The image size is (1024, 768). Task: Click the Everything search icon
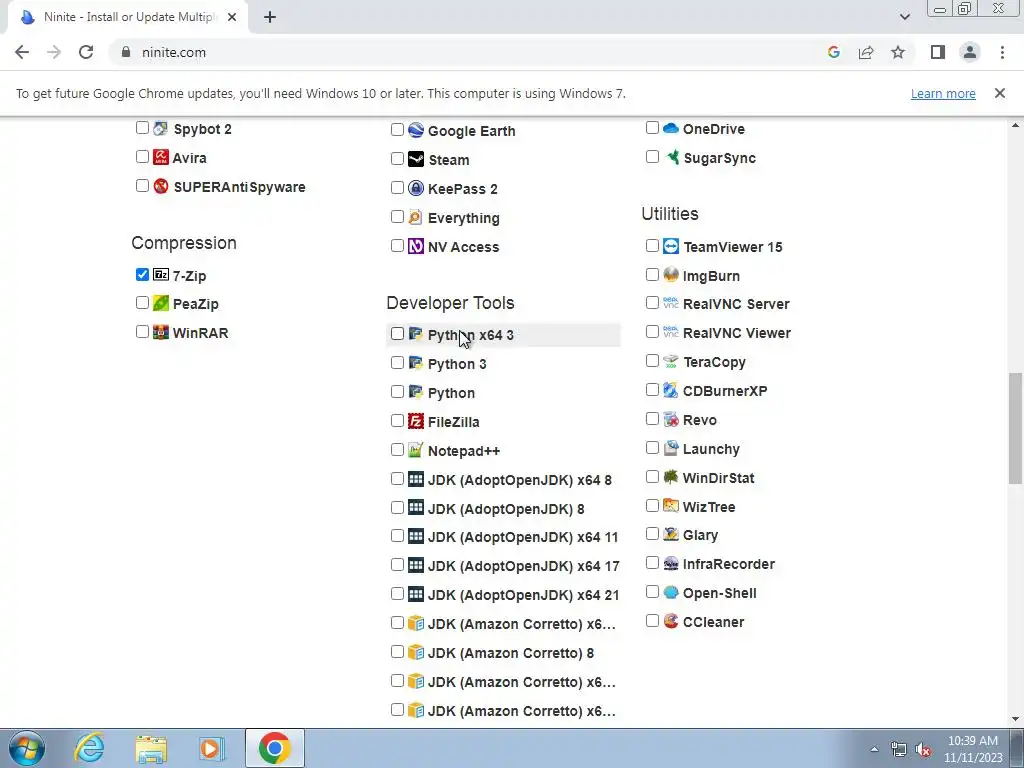[416, 217]
